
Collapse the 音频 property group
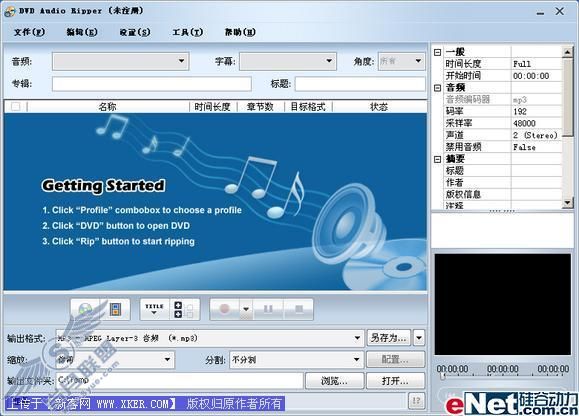(x=438, y=88)
